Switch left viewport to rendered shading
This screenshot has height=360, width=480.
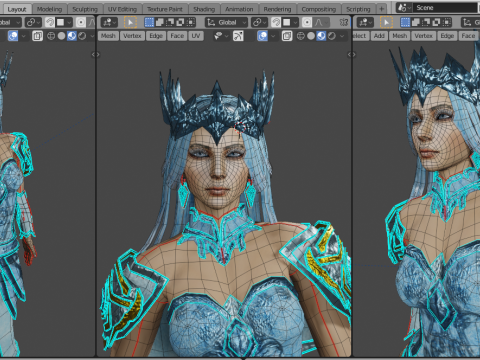point(82,36)
